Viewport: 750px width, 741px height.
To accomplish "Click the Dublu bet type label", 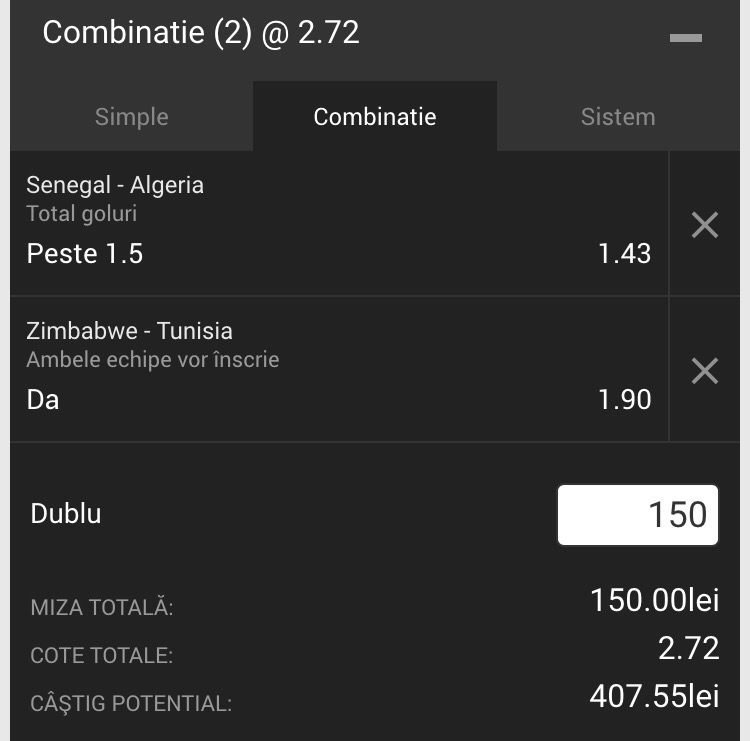I will click(66, 514).
